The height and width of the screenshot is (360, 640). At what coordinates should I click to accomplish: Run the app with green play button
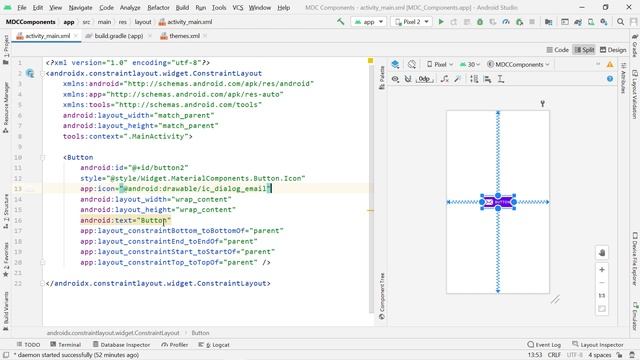click(x=441, y=22)
